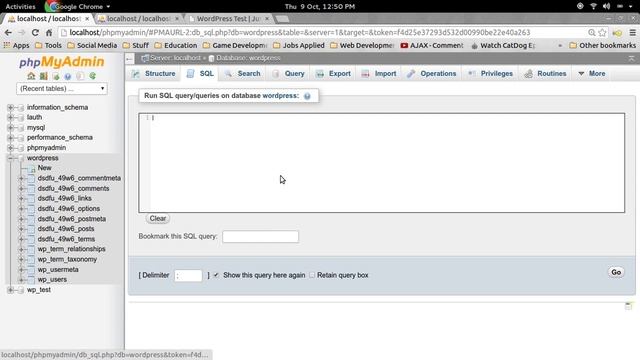Screen dimensions: 640x360
Task: Open the Search tab
Action: pos(242,73)
